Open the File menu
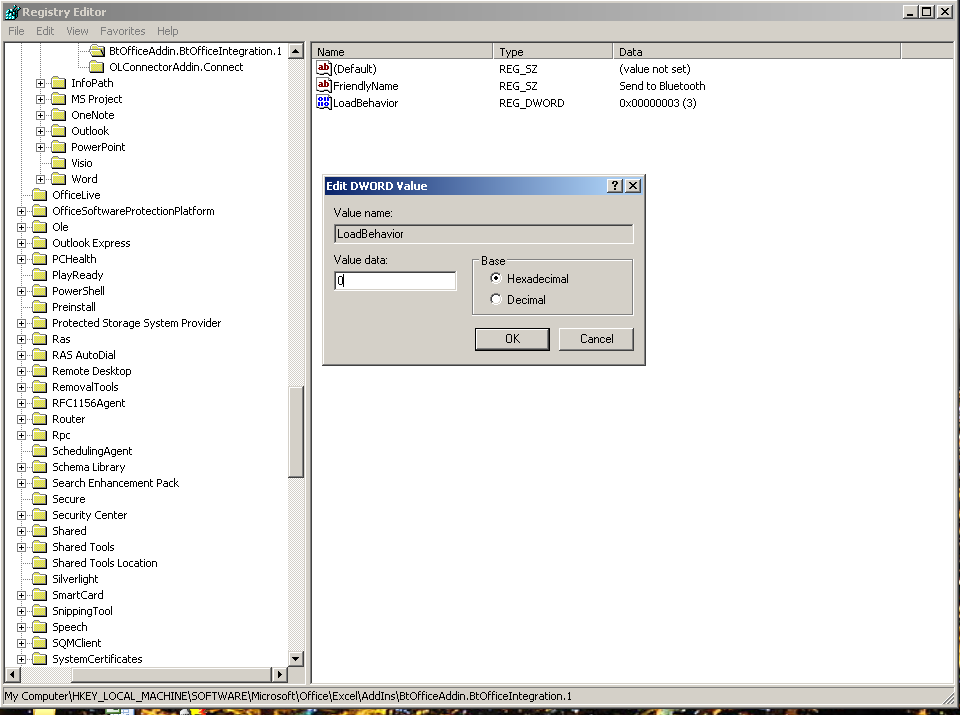 click(16, 31)
